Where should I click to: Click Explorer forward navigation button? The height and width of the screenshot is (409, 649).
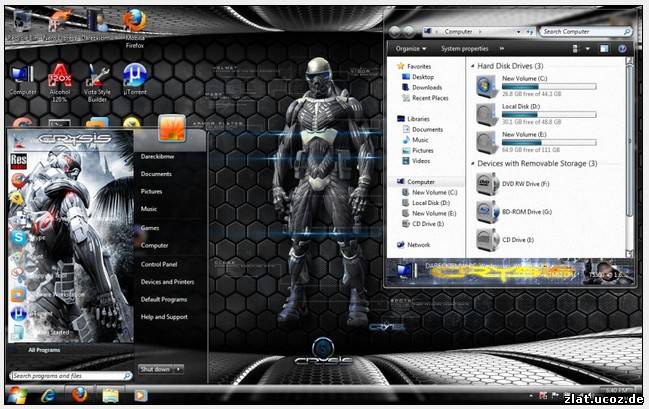(x=409, y=31)
